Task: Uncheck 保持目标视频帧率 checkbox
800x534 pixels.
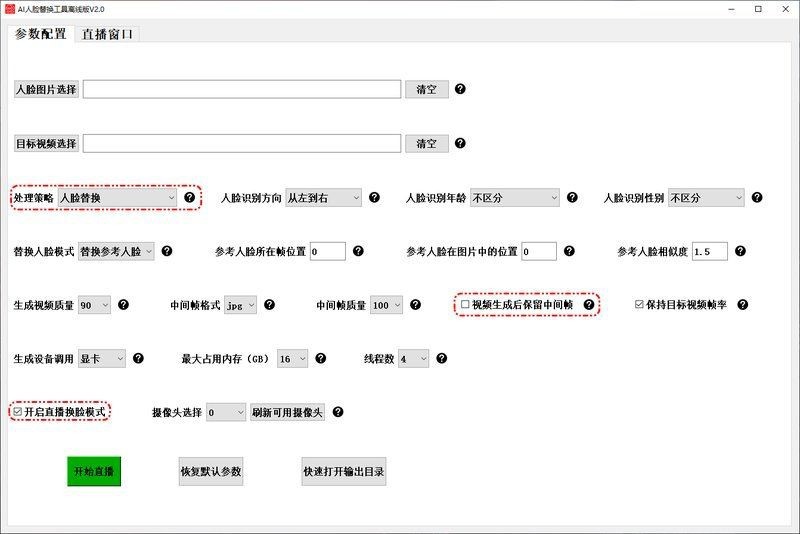Action: click(x=639, y=304)
